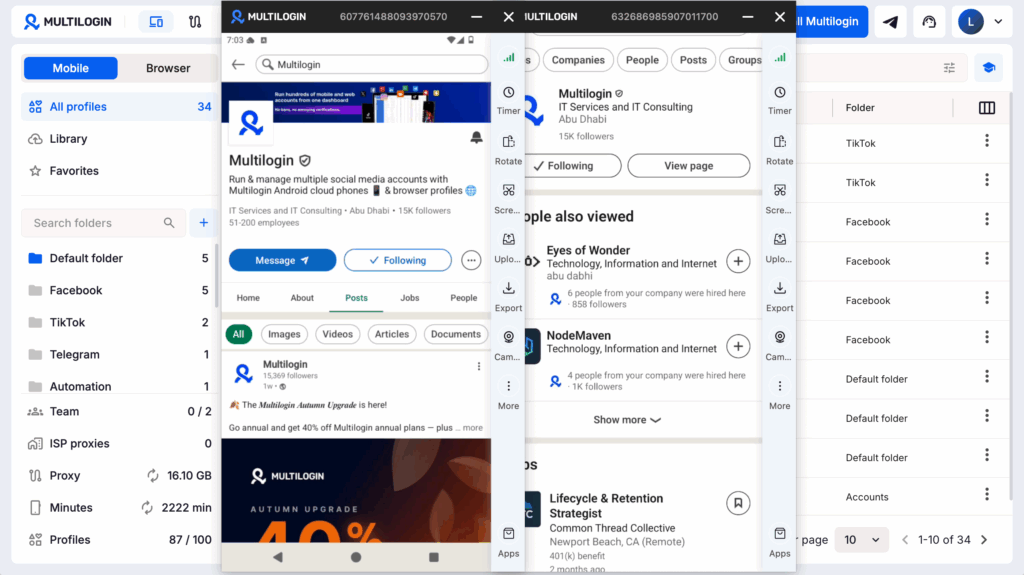Viewport: 1024px width, 575px height.
Task: Toggle Following on Multilogin company page
Action: point(398,260)
